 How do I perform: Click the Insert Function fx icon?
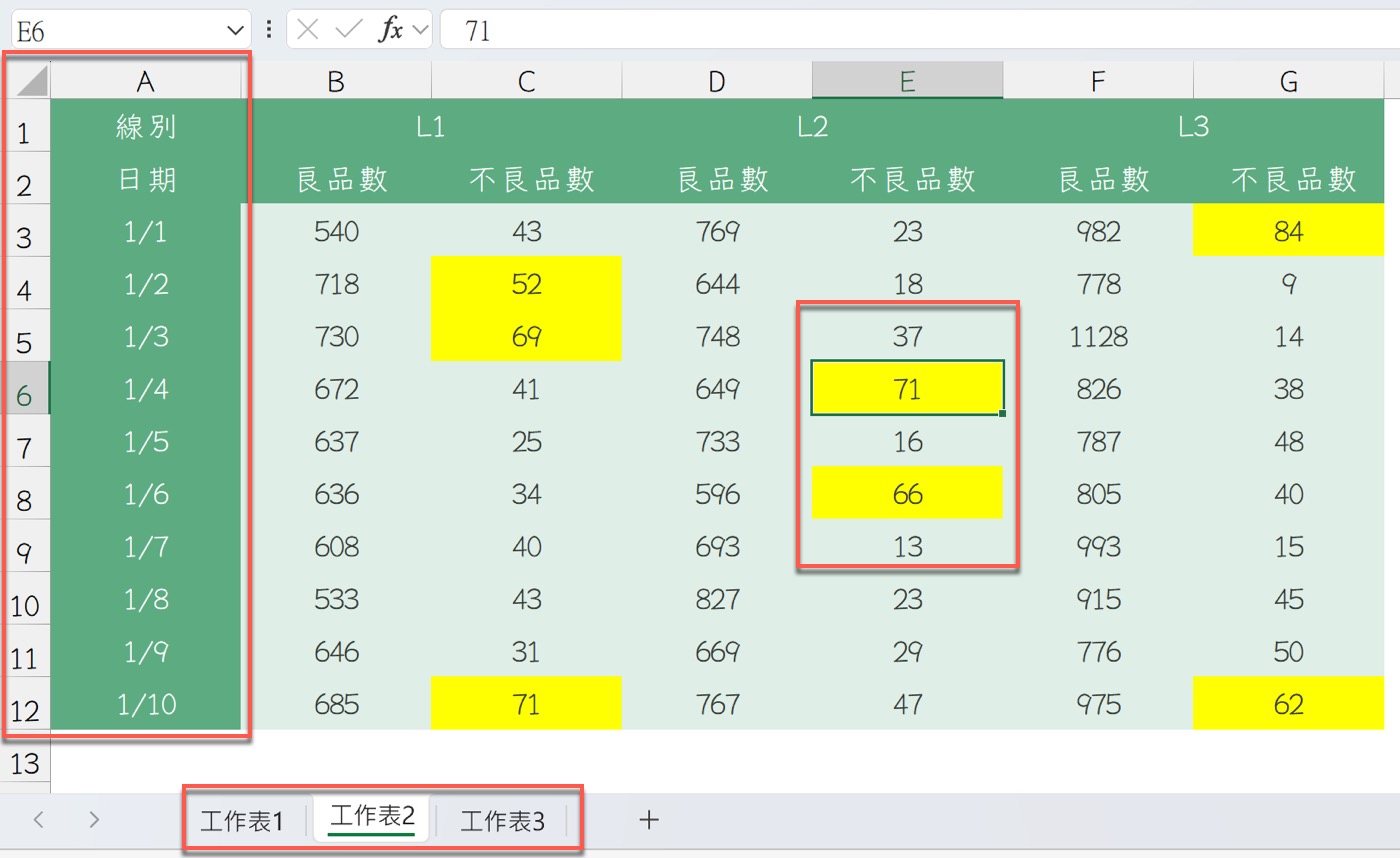point(390,30)
